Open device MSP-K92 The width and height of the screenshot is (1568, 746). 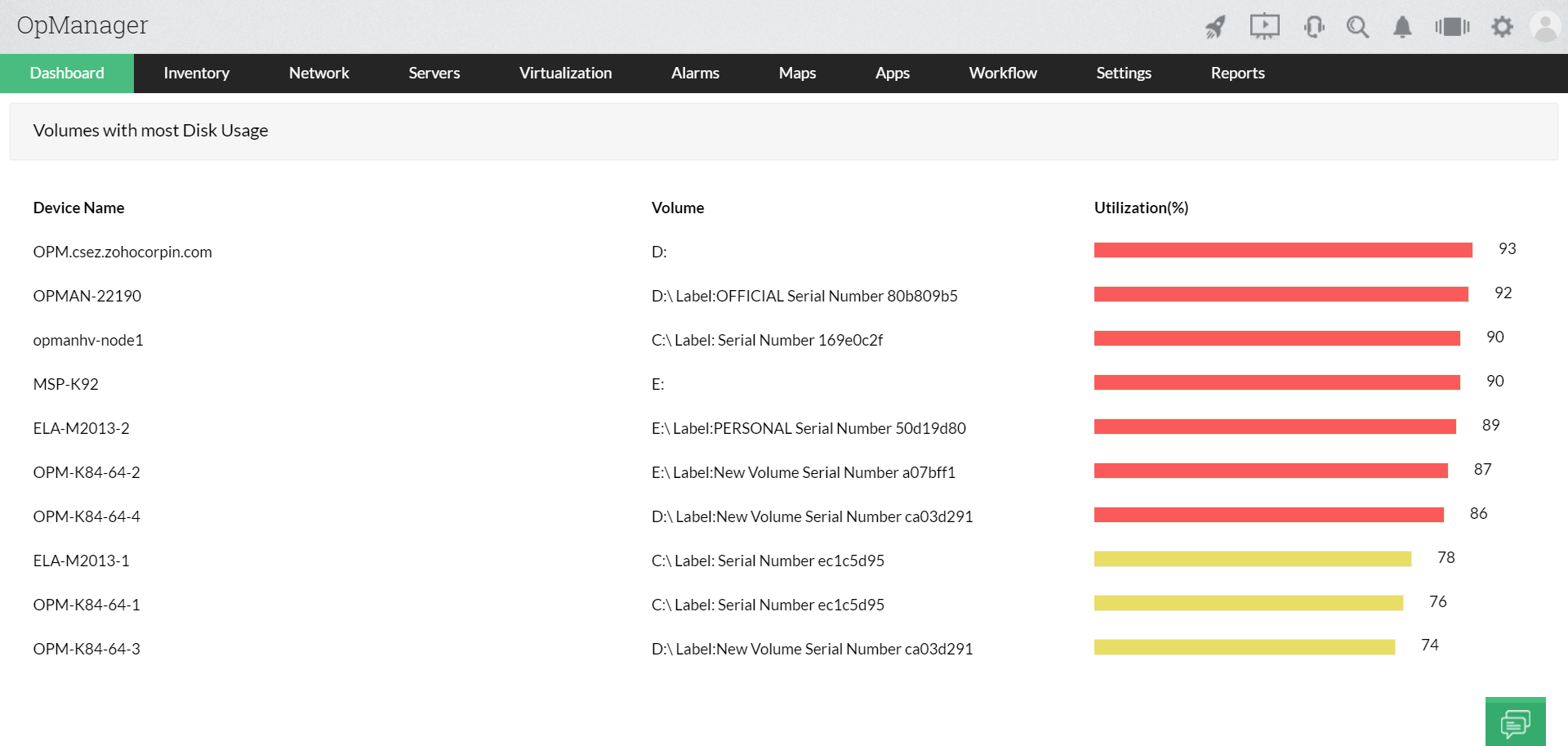[65, 385]
